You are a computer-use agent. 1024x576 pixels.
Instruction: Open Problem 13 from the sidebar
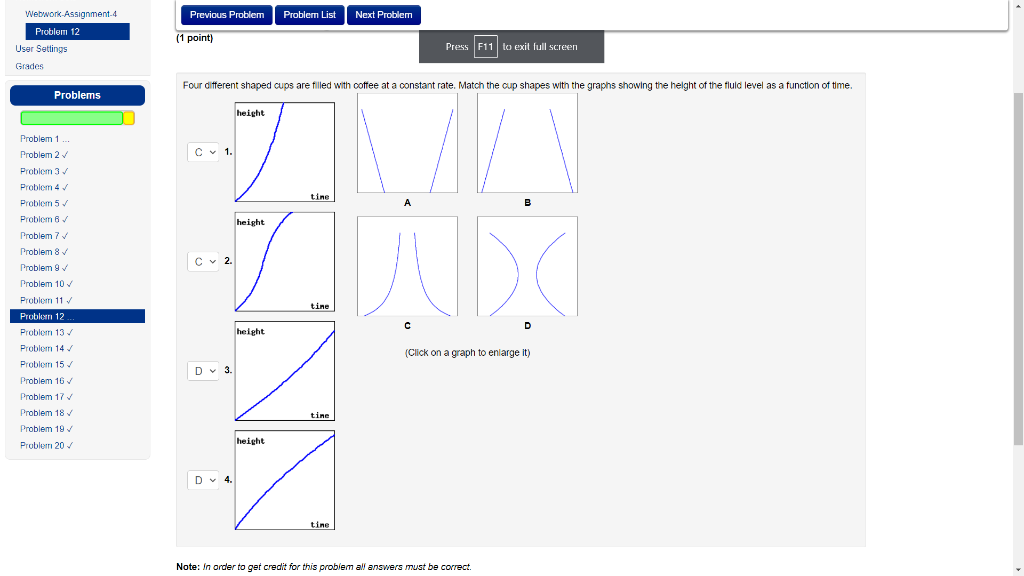click(x=44, y=331)
